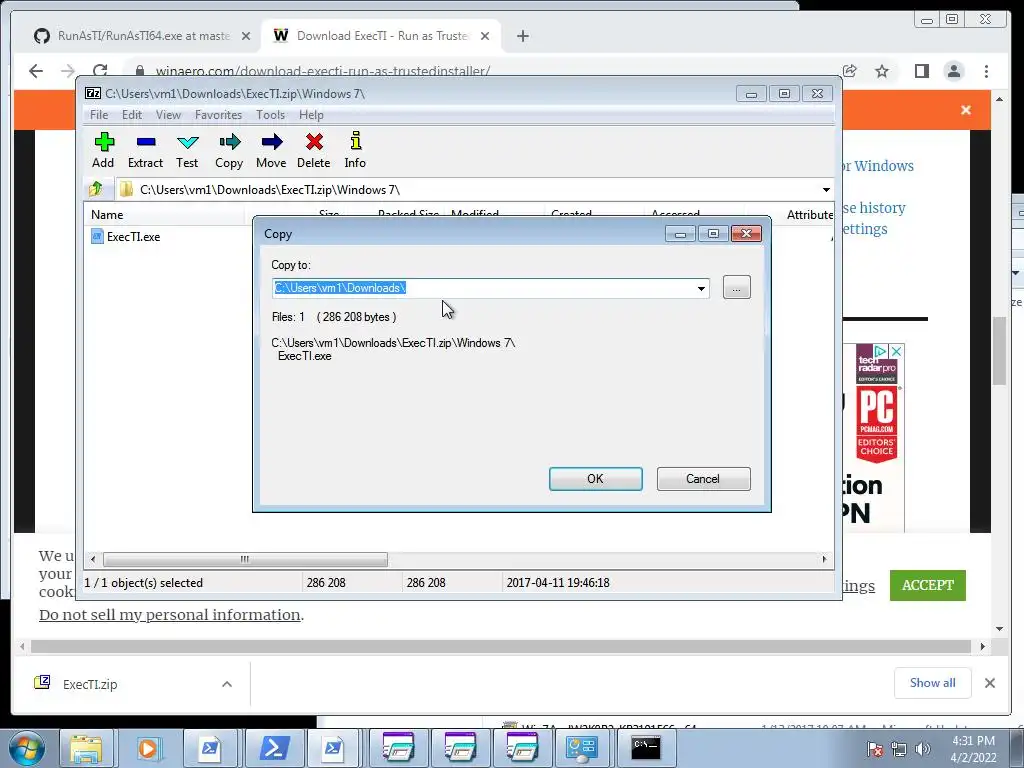Reload the browser page
Image resolution: width=1024 pixels, height=768 pixels.
coord(100,71)
